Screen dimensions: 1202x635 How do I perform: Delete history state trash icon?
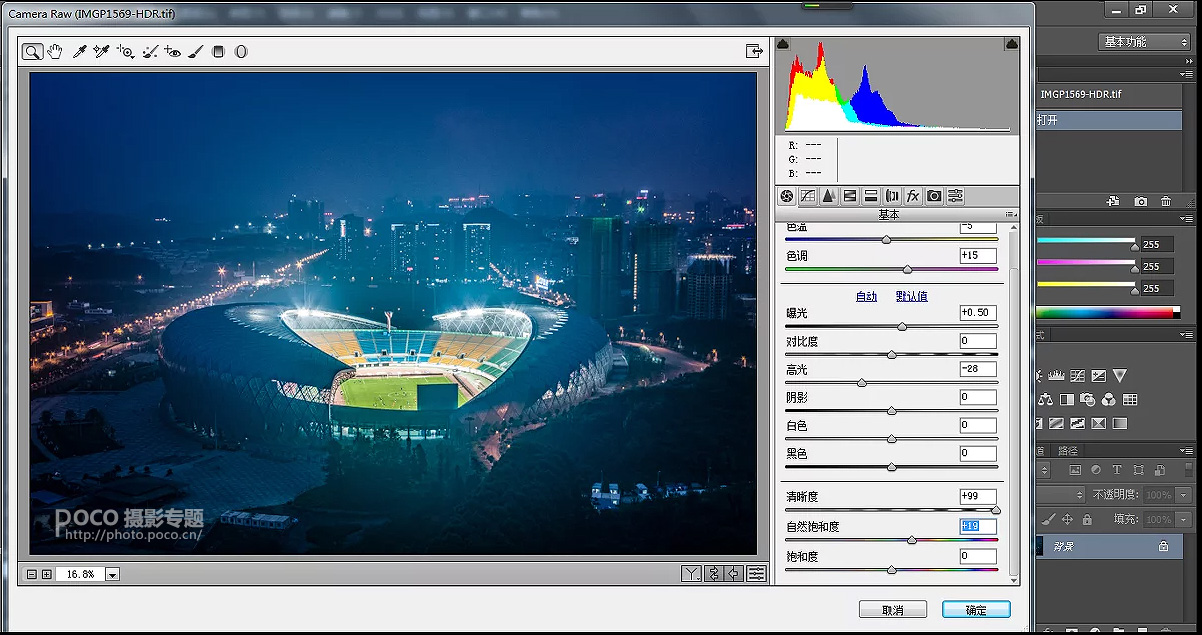(x=1166, y=201)
